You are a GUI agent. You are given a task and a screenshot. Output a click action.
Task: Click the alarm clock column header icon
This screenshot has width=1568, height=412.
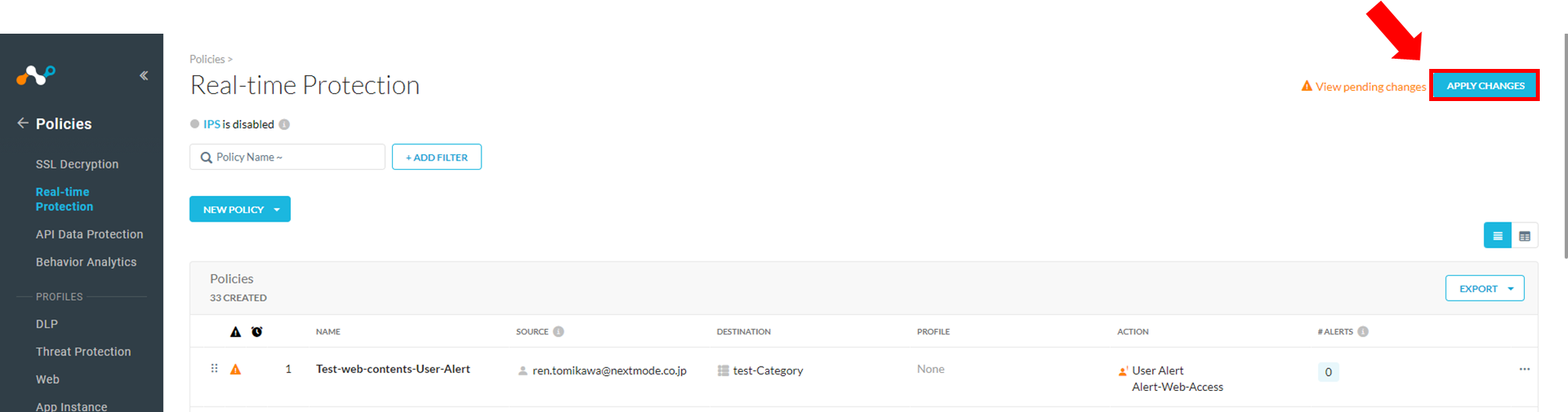256,331
